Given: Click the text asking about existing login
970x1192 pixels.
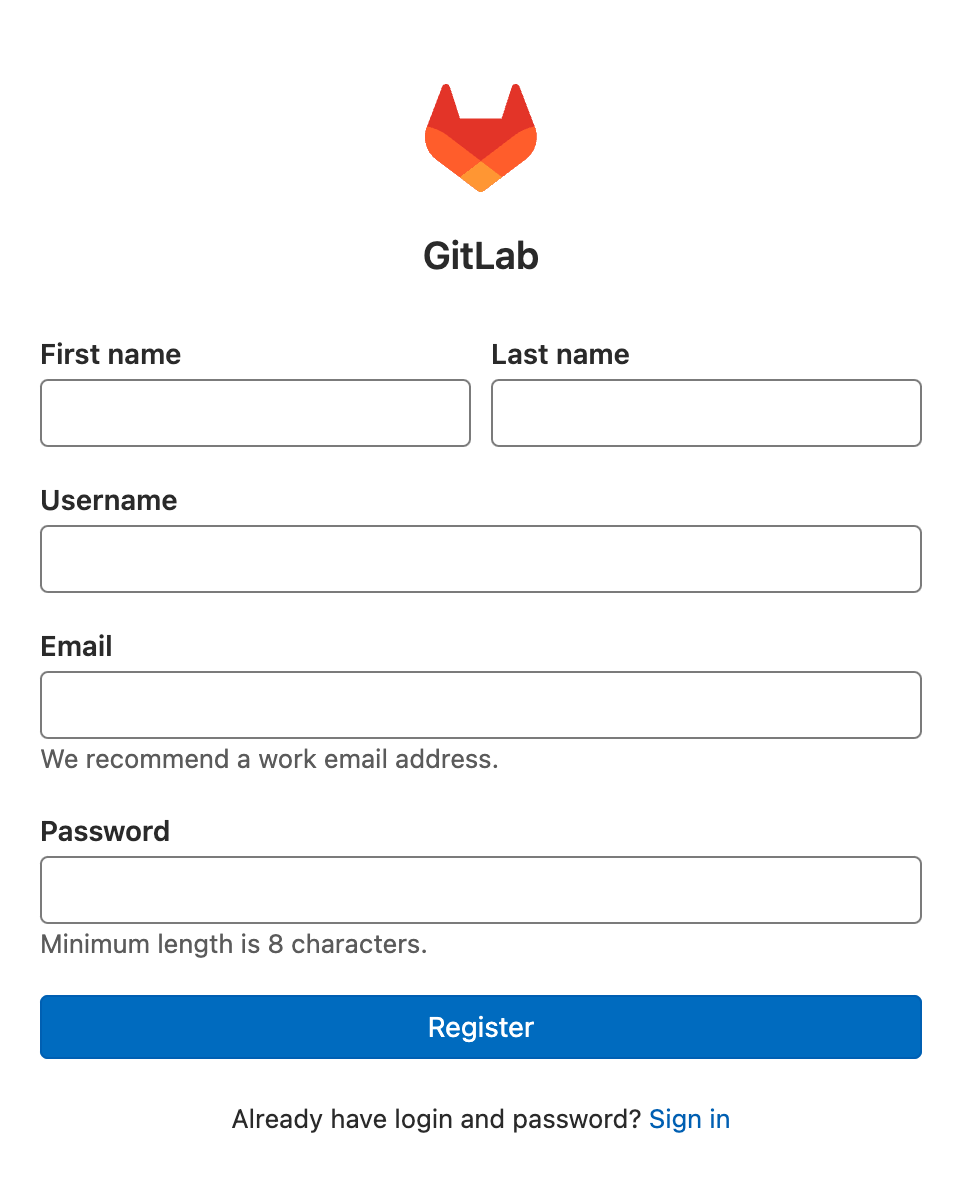Looking at the screenshot, I should coord(435,1119).
